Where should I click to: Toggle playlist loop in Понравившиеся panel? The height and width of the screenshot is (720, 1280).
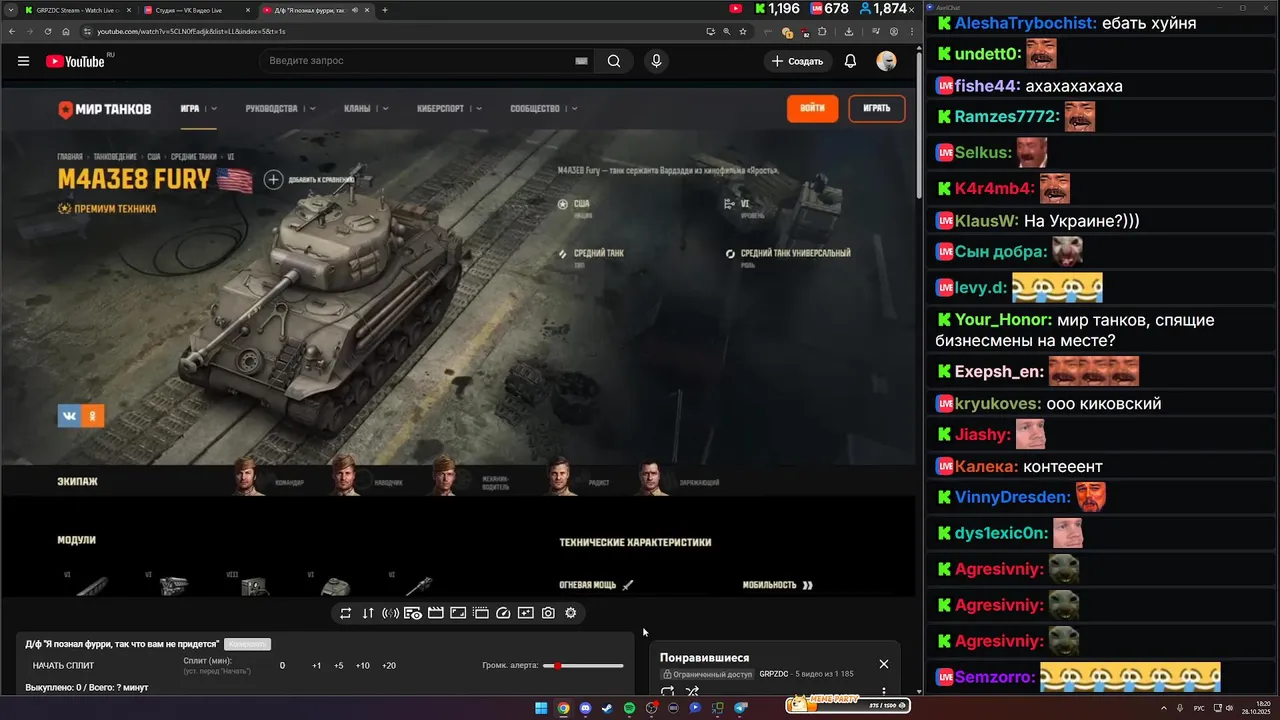click(667, 691)
